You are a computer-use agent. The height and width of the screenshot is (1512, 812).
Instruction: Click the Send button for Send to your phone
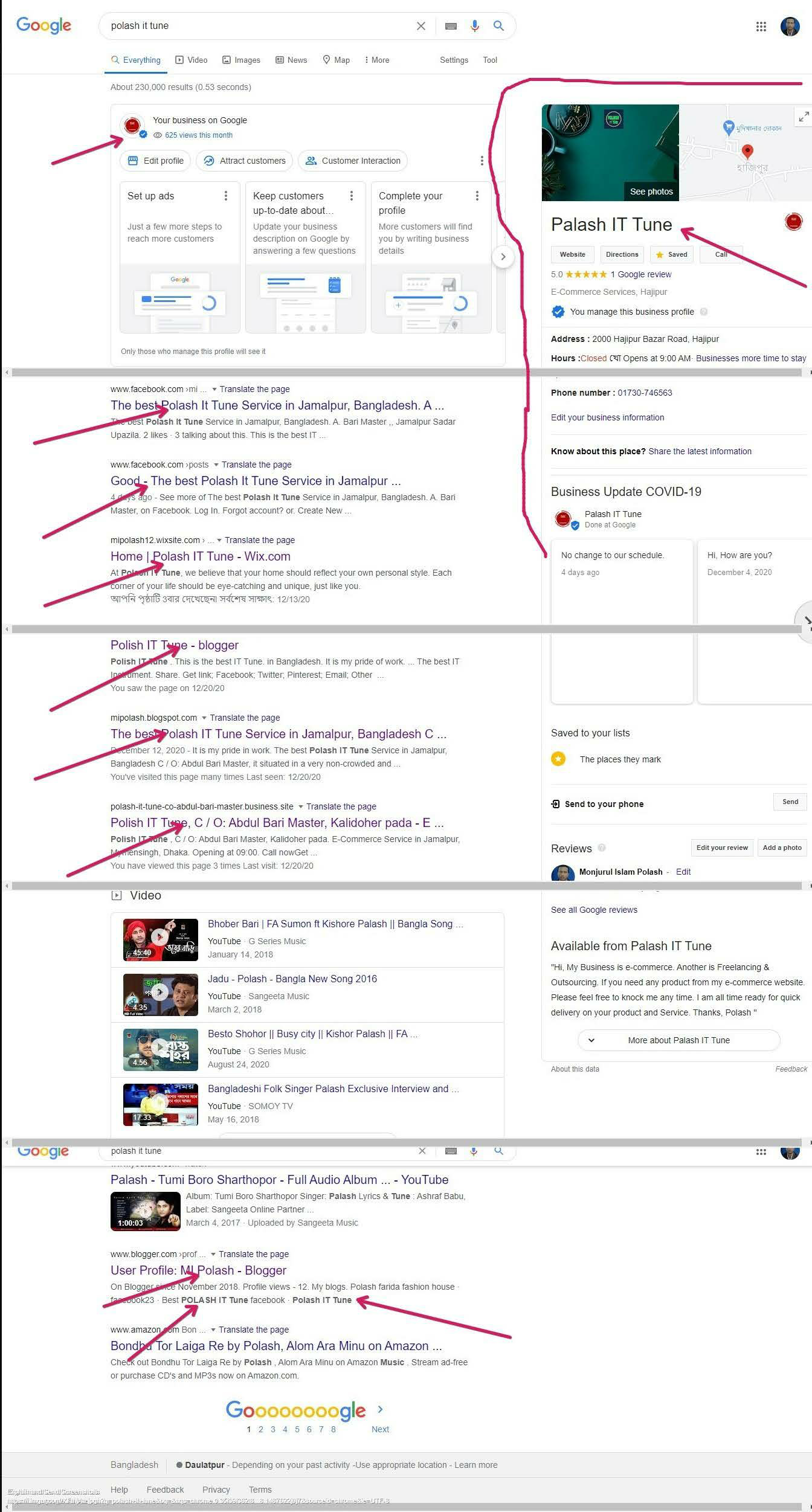[790, 802]
